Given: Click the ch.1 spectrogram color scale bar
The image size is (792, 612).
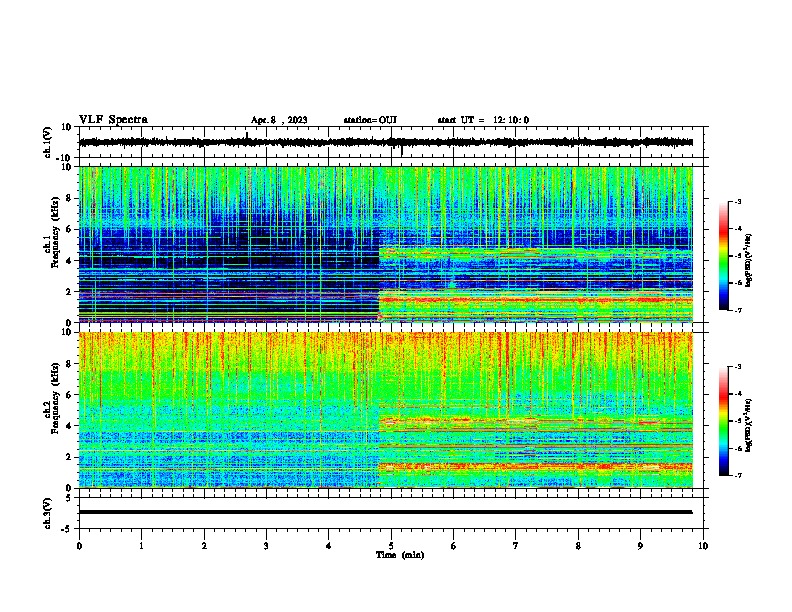Looking at the screenshot, I should tap(724, 256).
